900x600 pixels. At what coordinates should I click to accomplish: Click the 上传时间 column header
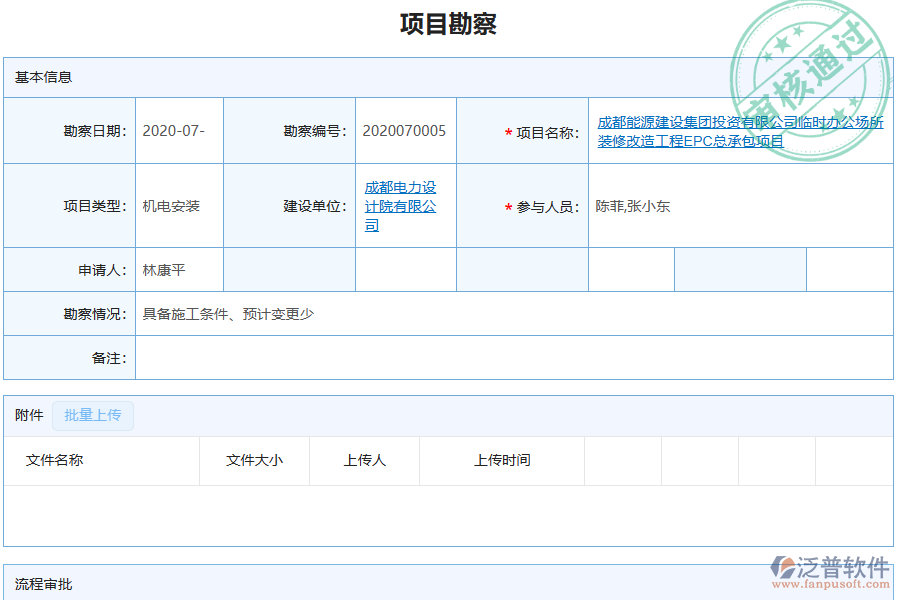[500, 460]
